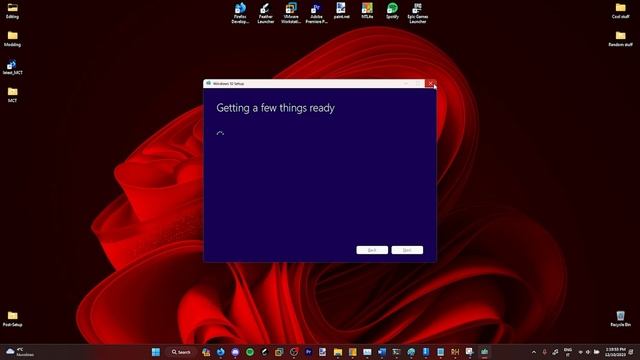Open the notification center bell icon
Image resolution: width=640 pixels, height=360 pixels.
tap(631, 352)
